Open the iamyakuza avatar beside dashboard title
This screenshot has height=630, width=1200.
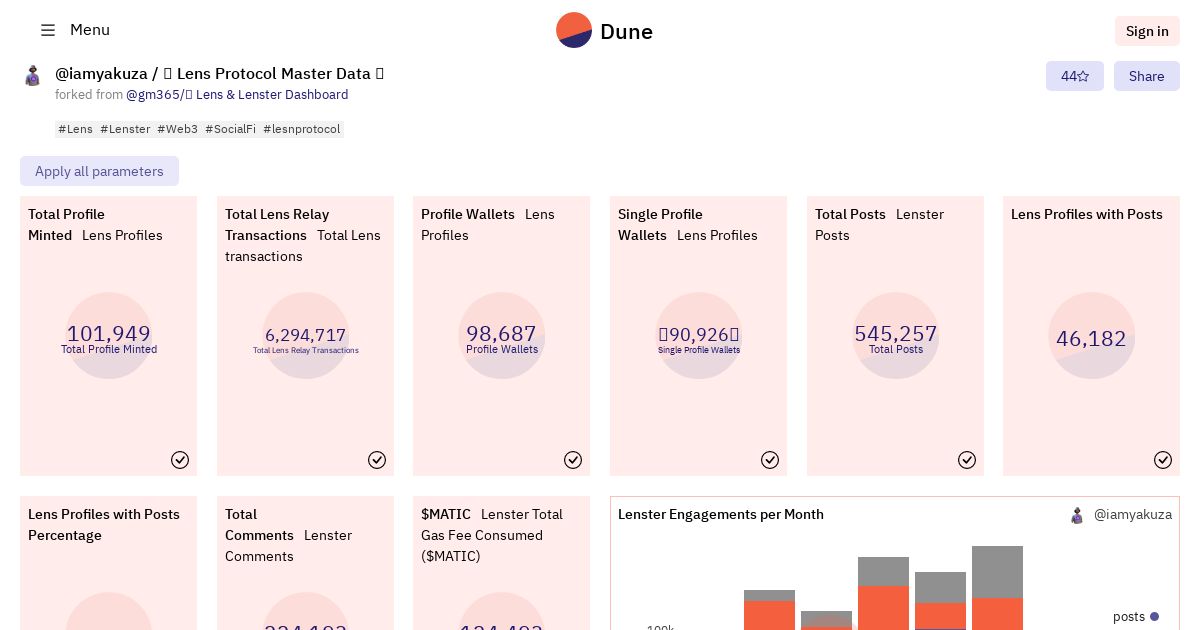click(x=33, y=76)
